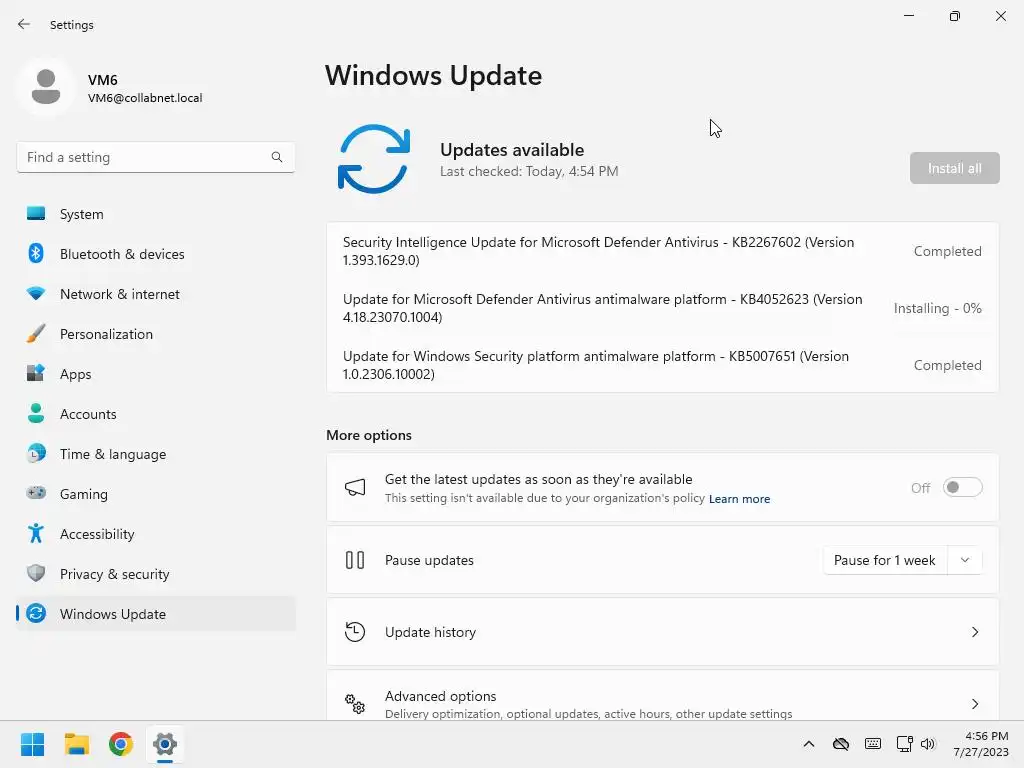The width and height of the screenshot is (1024, 768).
Task: Open File Explorer from taskbar
Action: click(76, 744)
